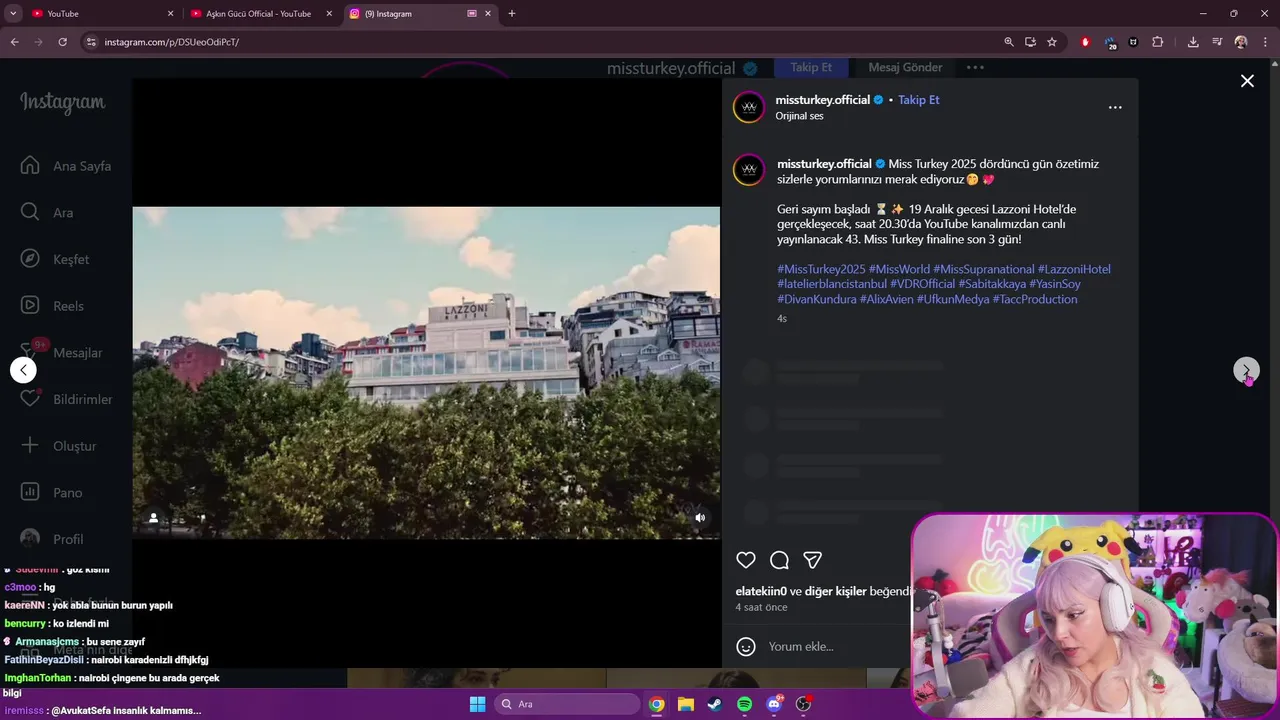
Task: Reload the Instagram page
Action: pyautogui.click(x=62, y=42)
